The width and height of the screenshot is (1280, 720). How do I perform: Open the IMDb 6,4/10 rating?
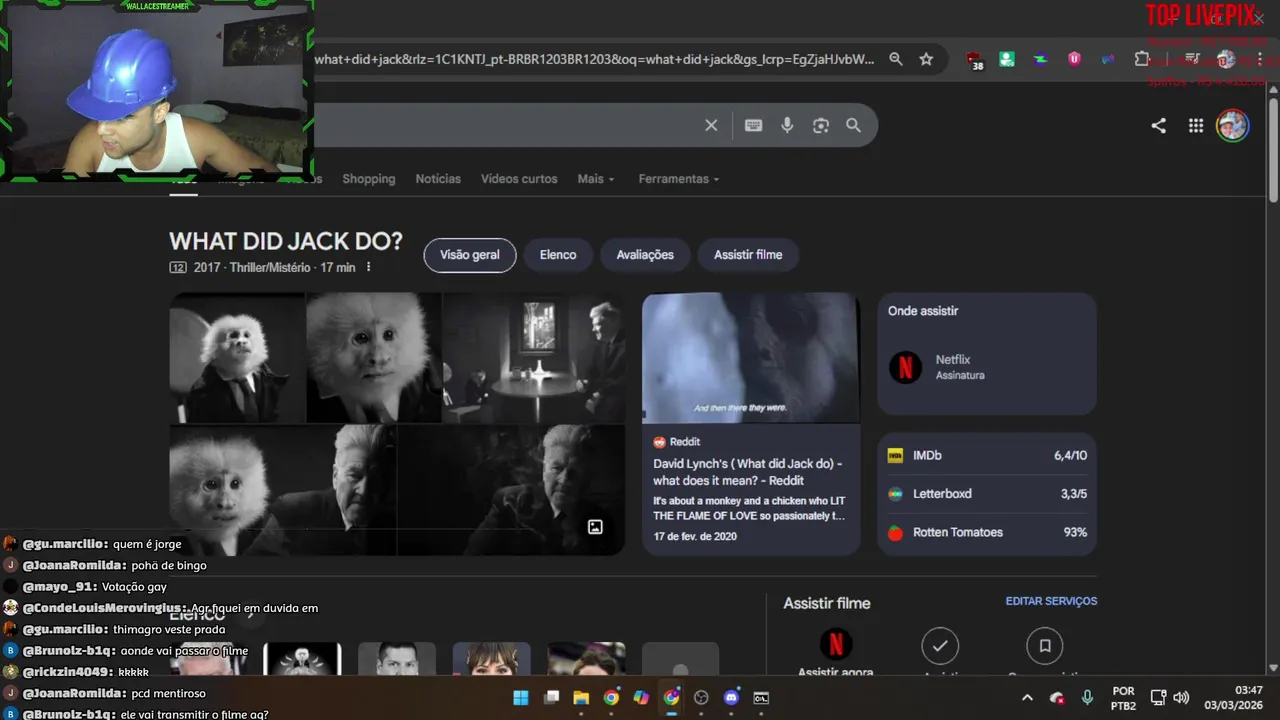point(987,455)
